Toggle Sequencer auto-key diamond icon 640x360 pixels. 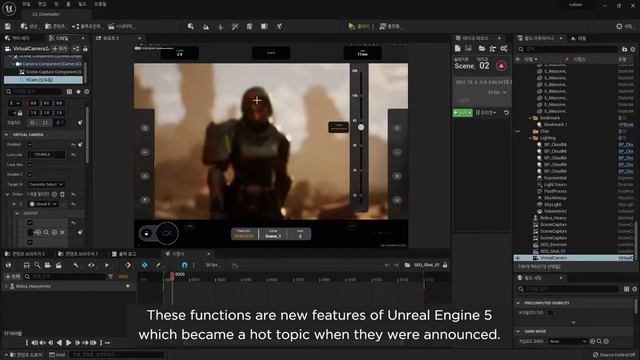pyautogui.click(x=144, y=265)
